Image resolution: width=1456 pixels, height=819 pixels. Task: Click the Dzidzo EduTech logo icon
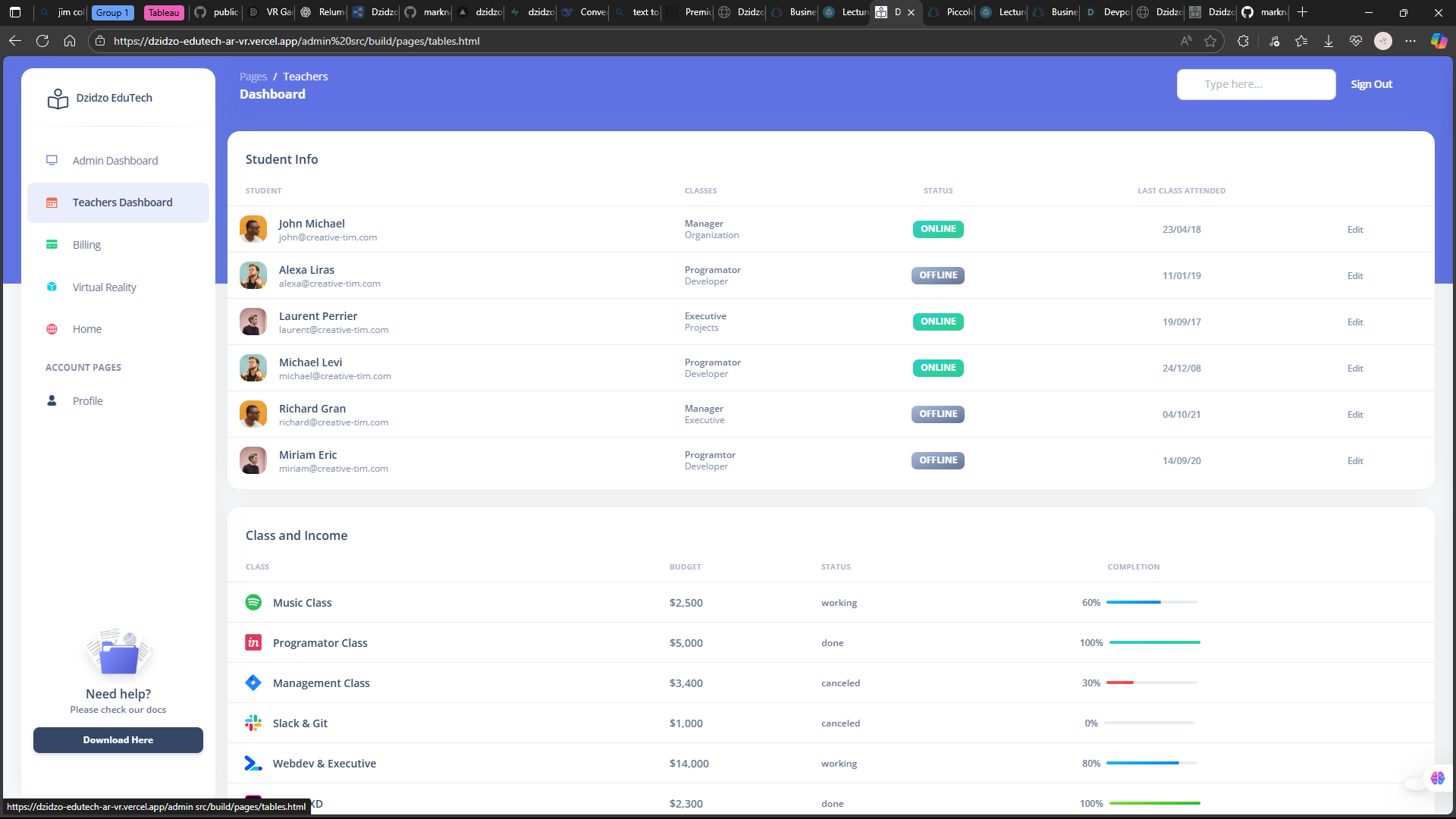coord(58,99)
